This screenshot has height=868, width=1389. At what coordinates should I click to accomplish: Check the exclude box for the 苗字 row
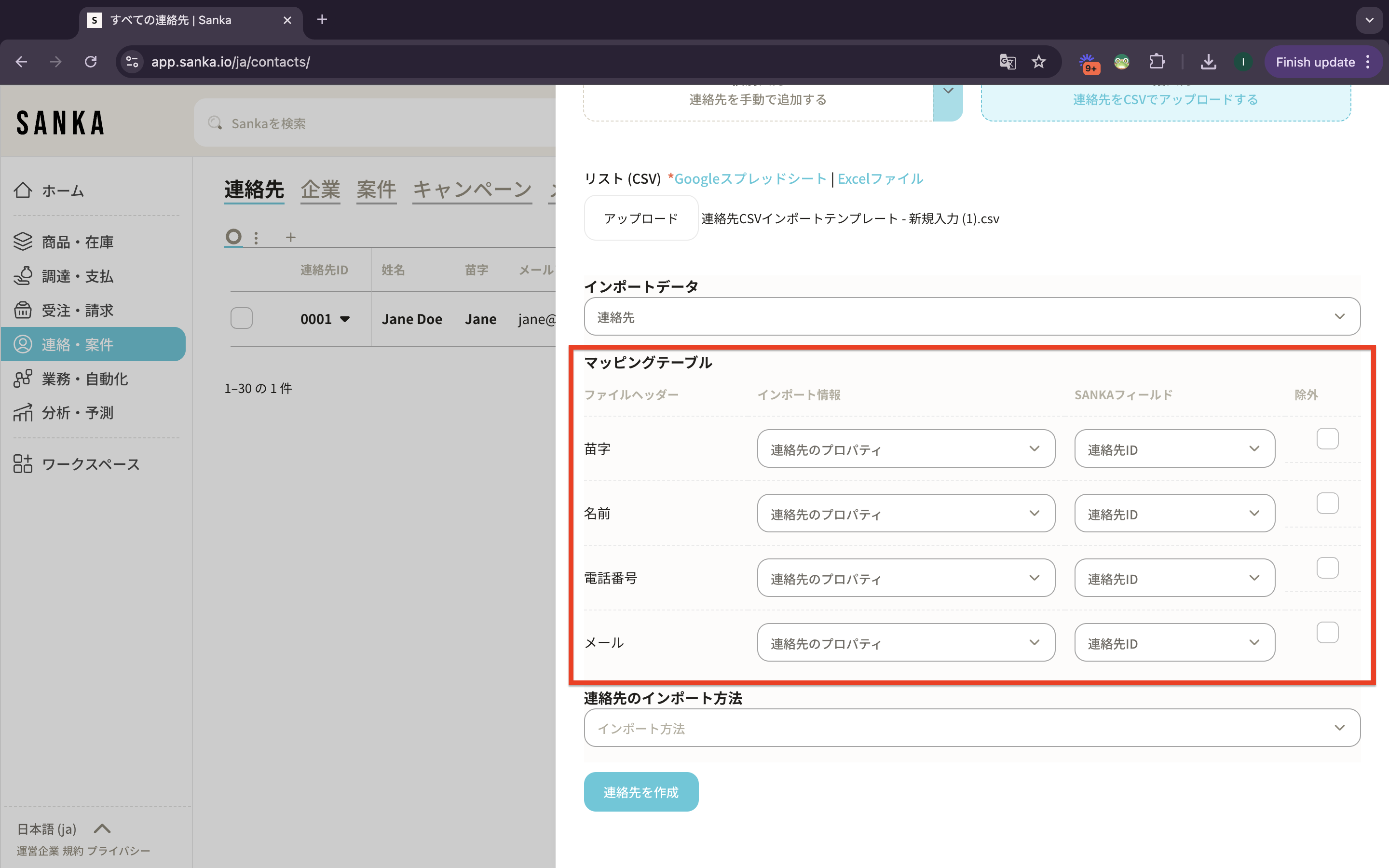coord(1327,439)
